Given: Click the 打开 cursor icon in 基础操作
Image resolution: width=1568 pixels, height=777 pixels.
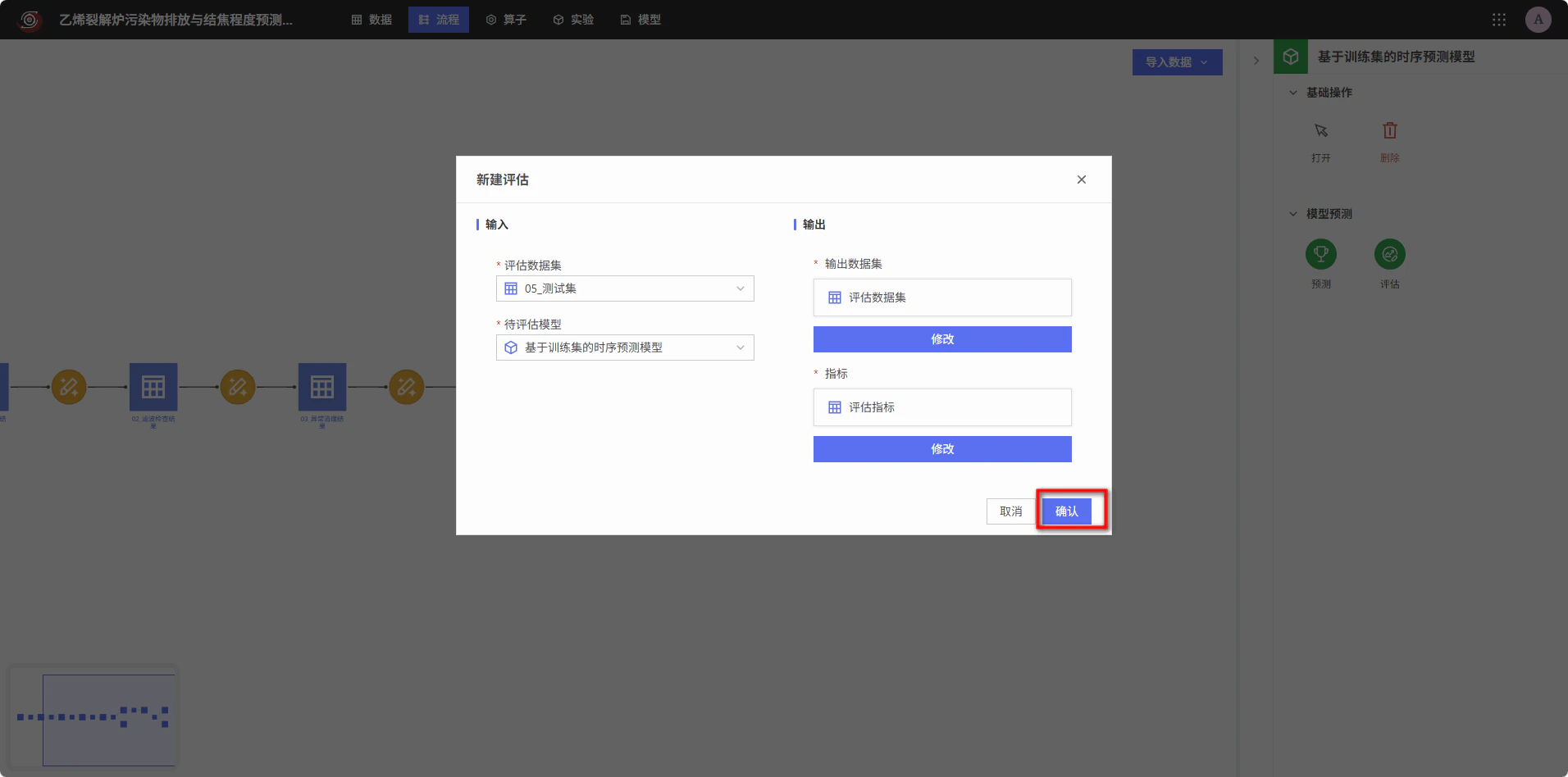Looking at the screenshot, I should click(x=1321, y=131).
